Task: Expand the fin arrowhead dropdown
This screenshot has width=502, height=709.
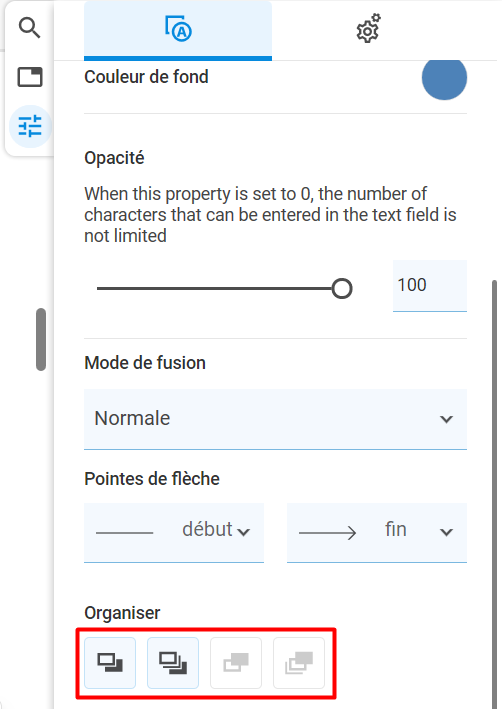Action: point(377,533)
